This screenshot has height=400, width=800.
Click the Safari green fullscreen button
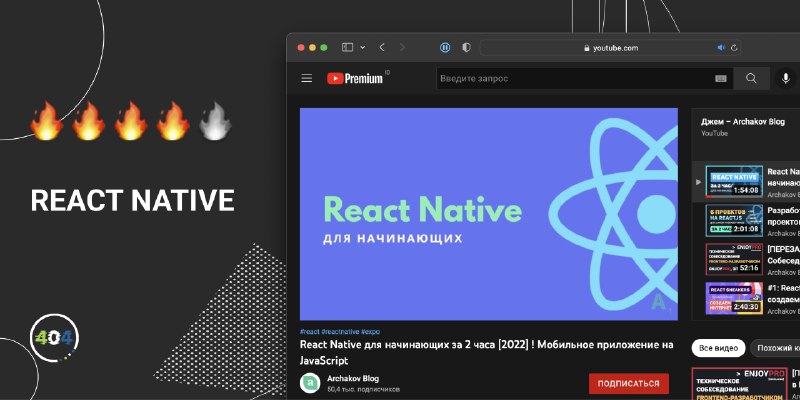tap(323, 47)
